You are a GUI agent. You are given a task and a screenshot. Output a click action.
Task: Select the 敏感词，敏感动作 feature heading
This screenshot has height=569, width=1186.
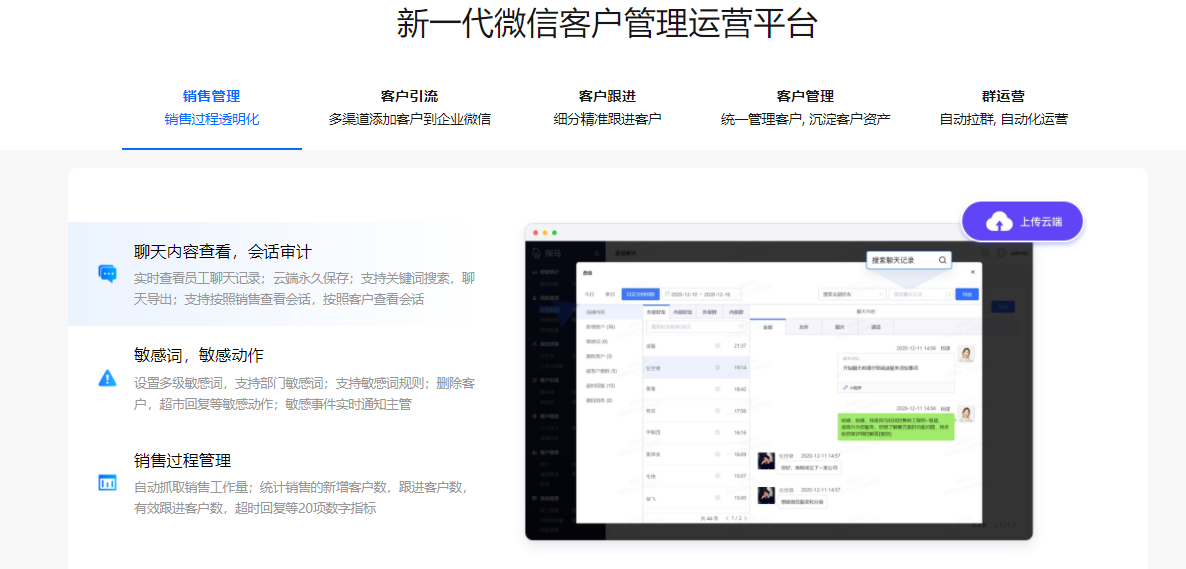(x=199, y=356)
